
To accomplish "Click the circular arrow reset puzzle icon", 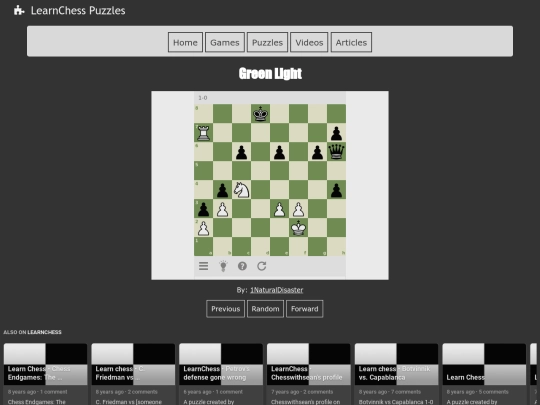I will [262, 266].
